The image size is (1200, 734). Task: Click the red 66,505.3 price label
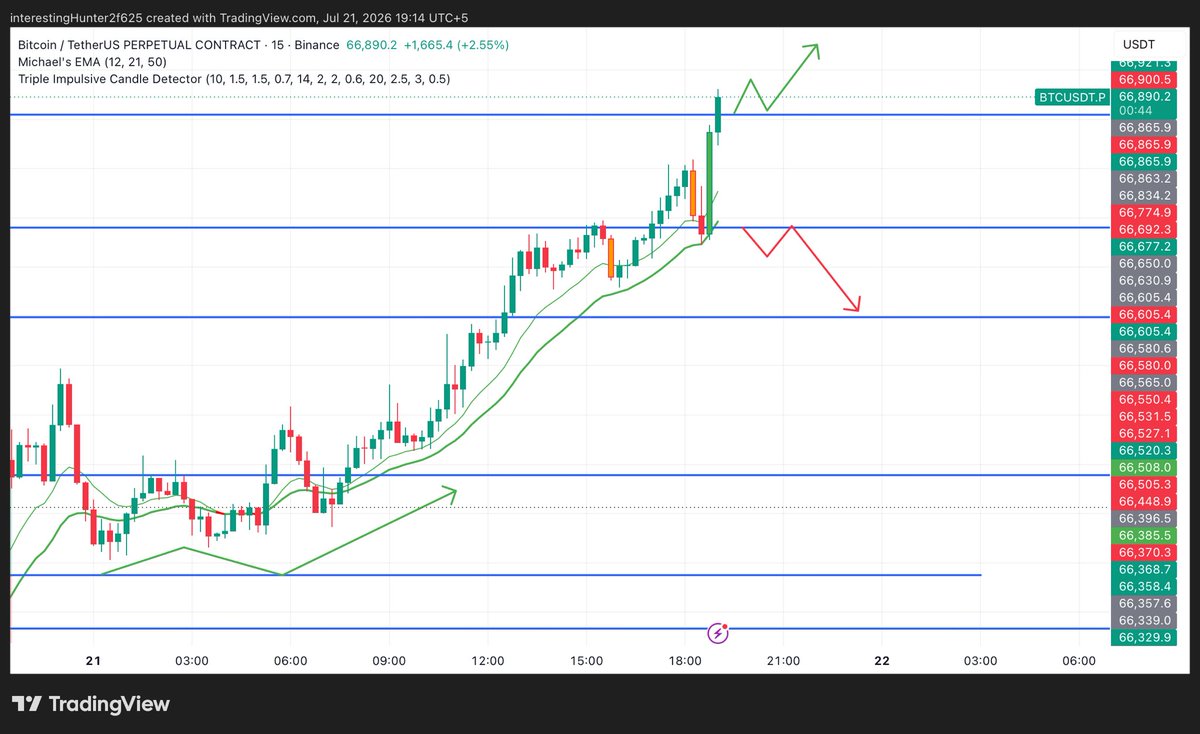point(1145,484)
